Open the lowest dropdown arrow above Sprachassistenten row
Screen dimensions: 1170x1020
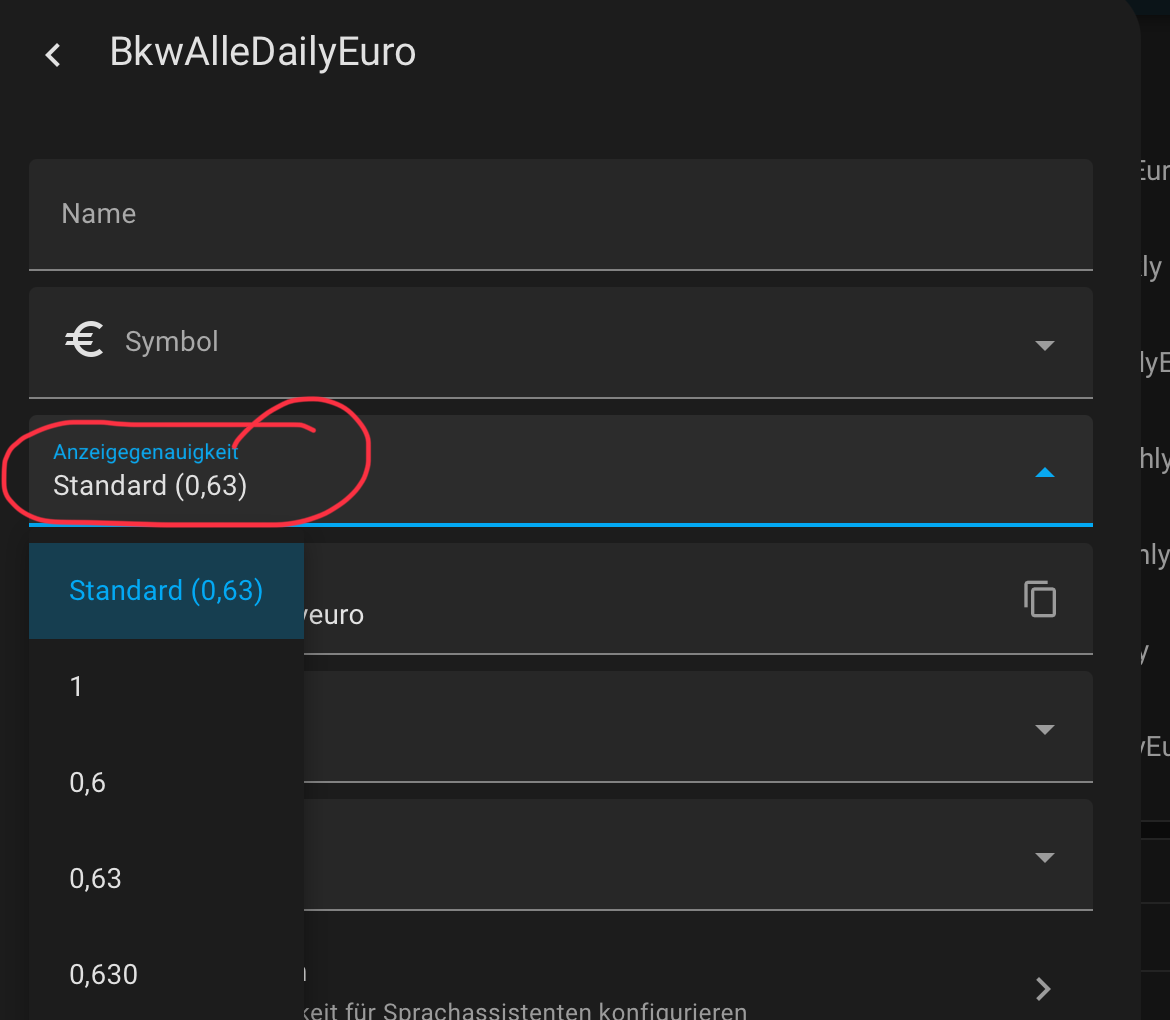pyautogui.click(x=1044, y=857)
